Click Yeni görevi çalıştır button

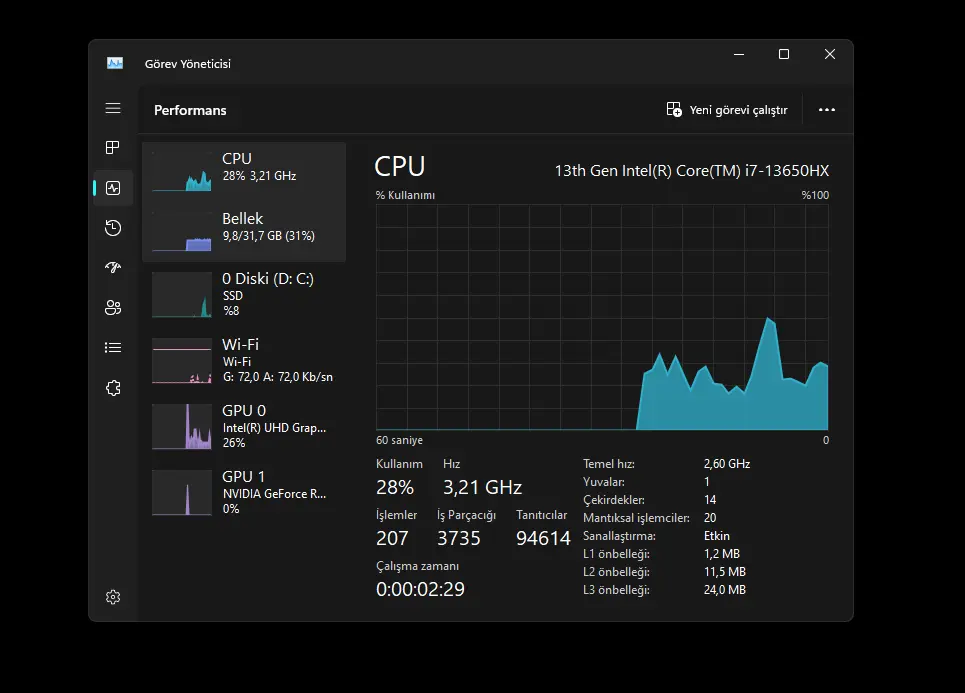[x=727, y=110]
